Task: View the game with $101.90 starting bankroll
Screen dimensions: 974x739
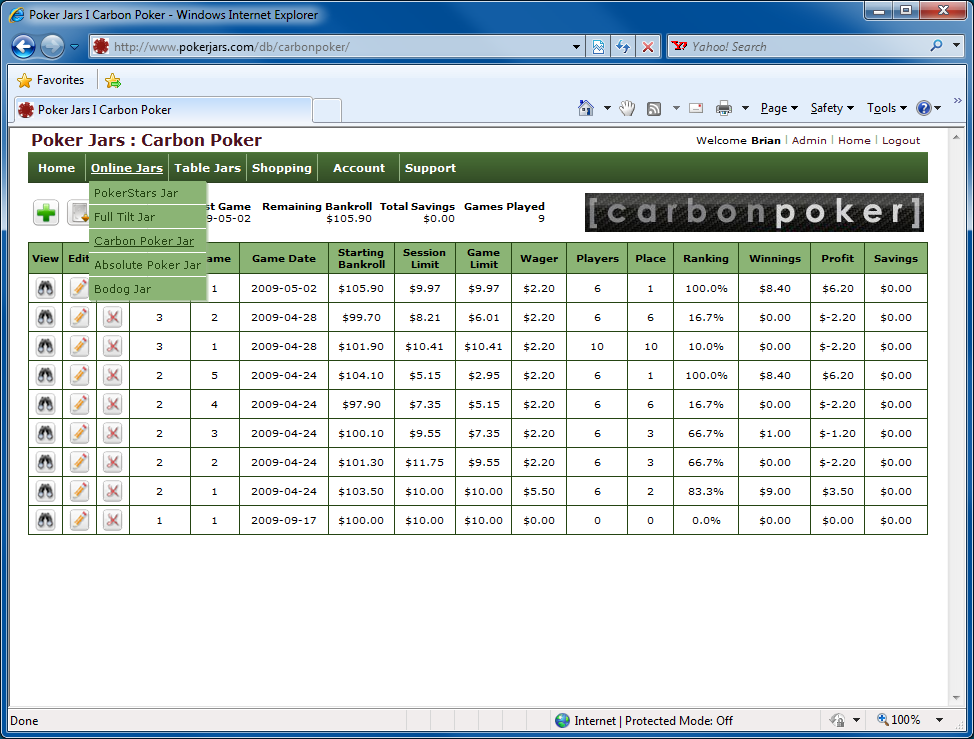Action: coord(45,346)
